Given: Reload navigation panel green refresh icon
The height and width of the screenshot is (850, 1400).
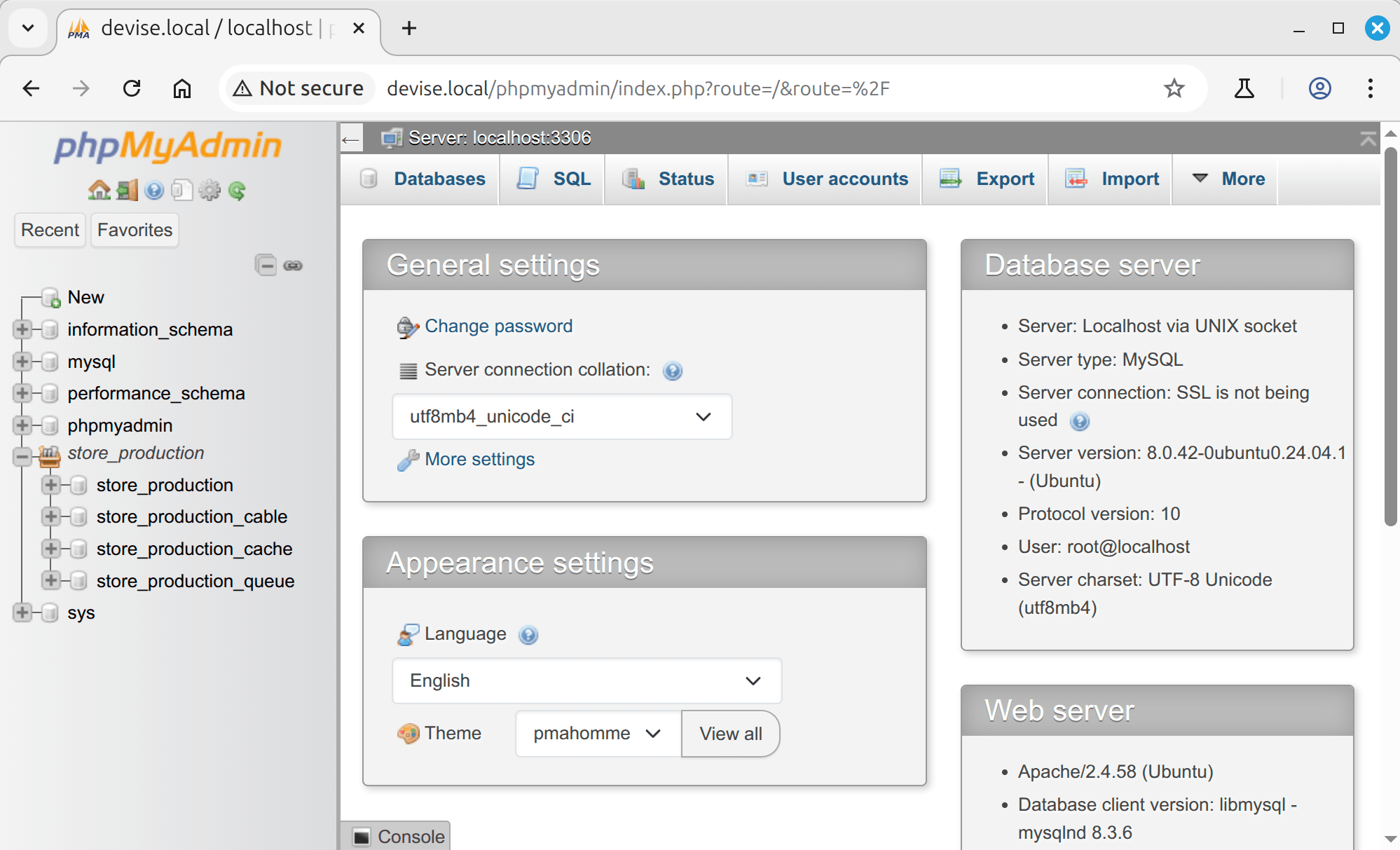Looking at the screenshot, I should 237,190.
